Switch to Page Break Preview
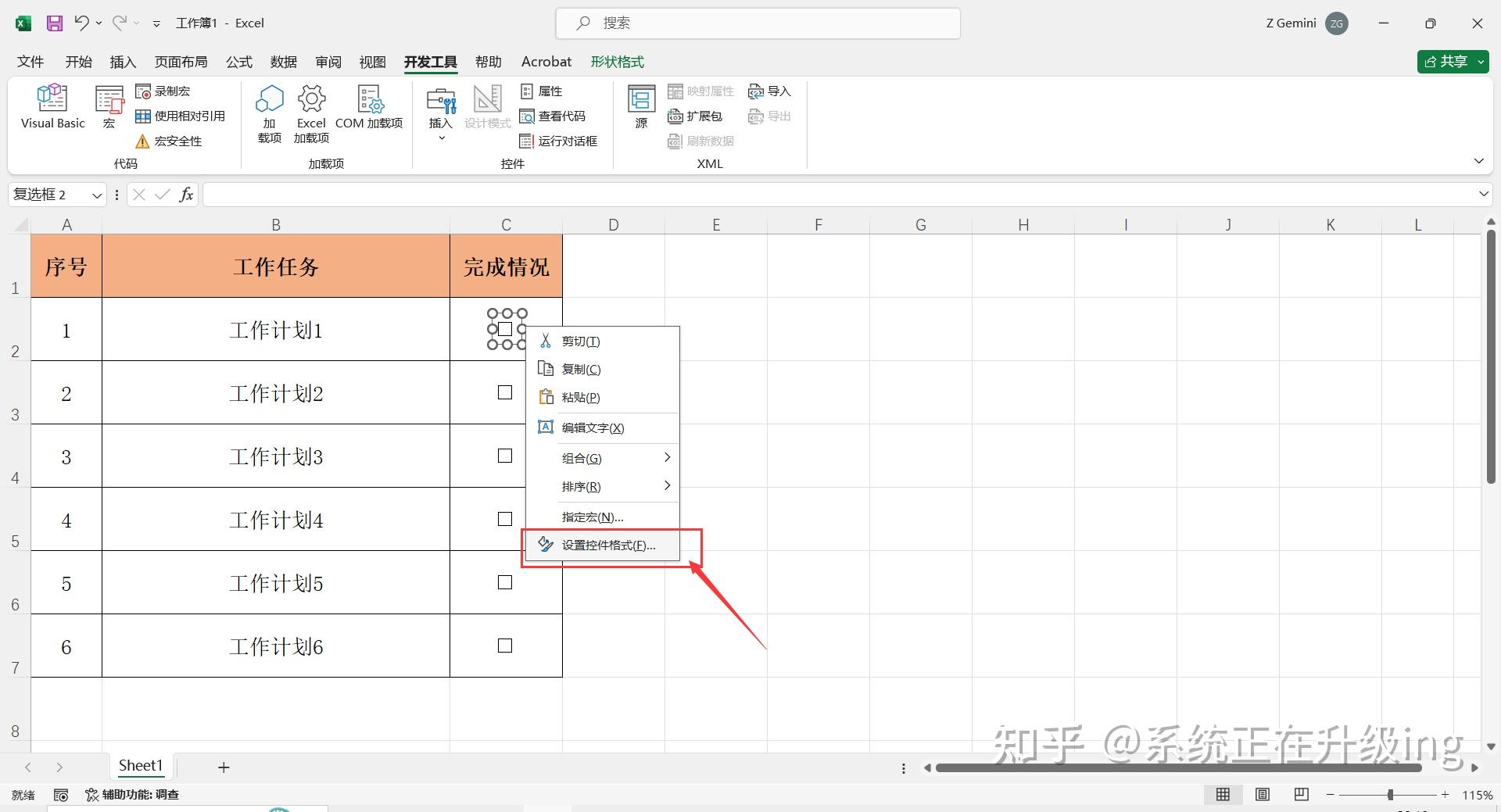Viewport: 1501px width, 812px height. [x=1302, y=795]
